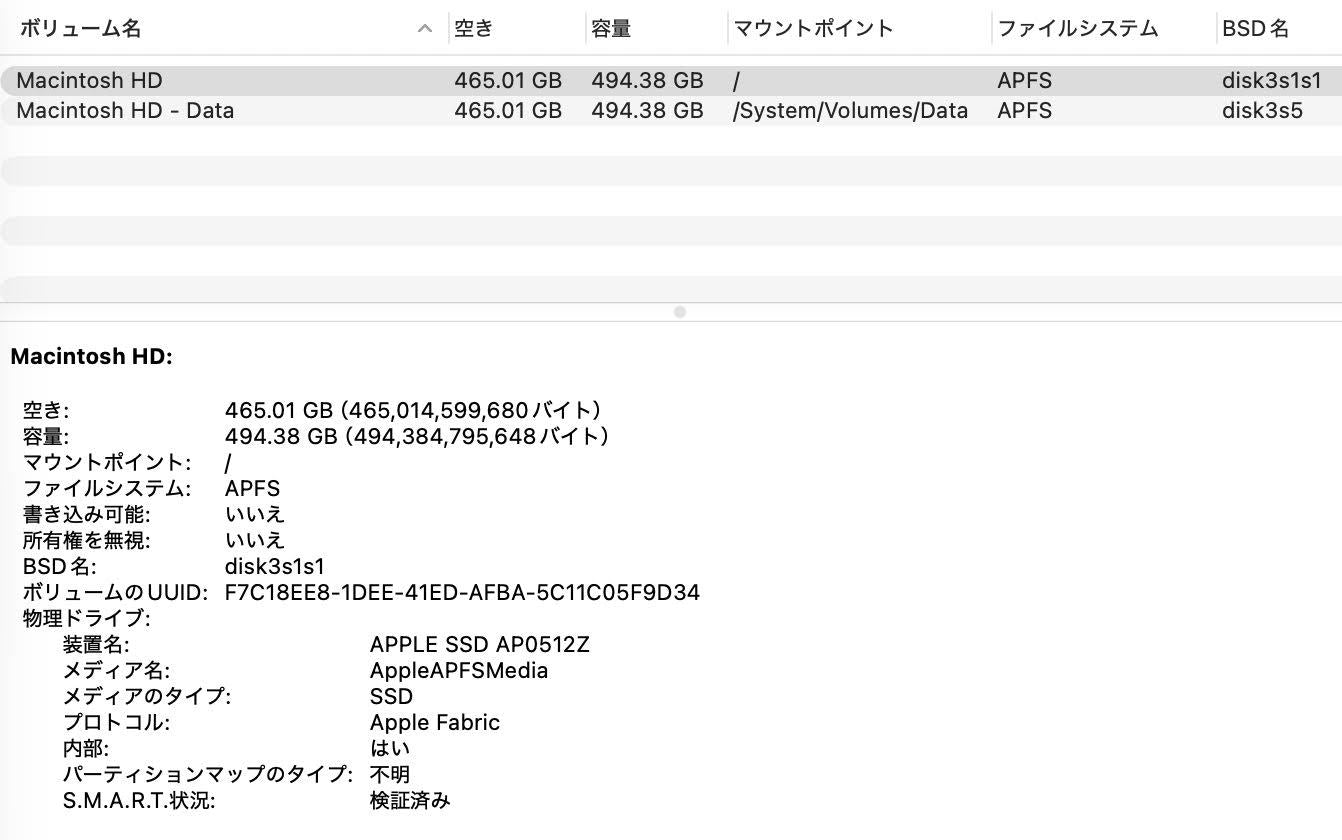Image resolution: width=1342 pixels, height=840 pixels.
Task: Click the disk3s5 BSD name cell
Action: 1262,110
